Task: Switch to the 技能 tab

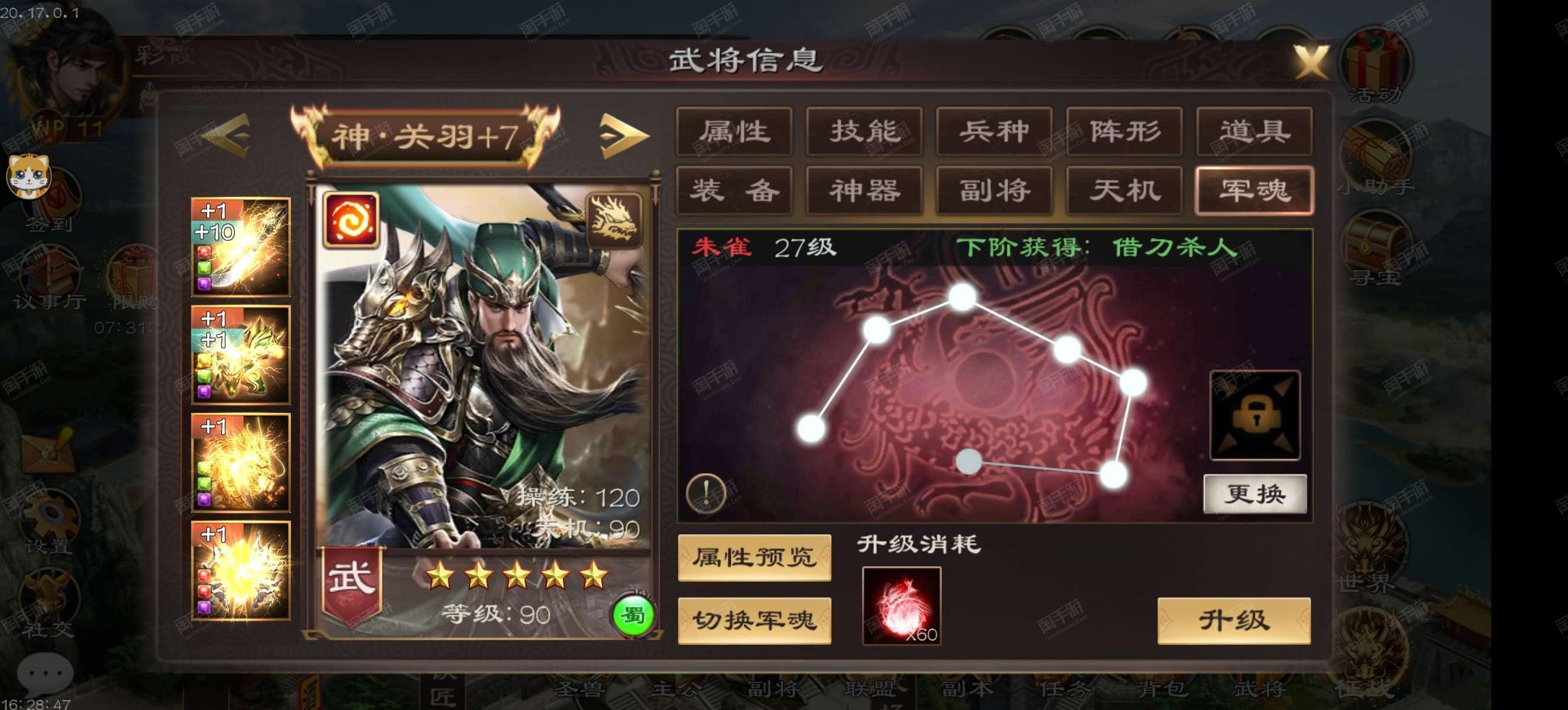Action: click(864, 131)
